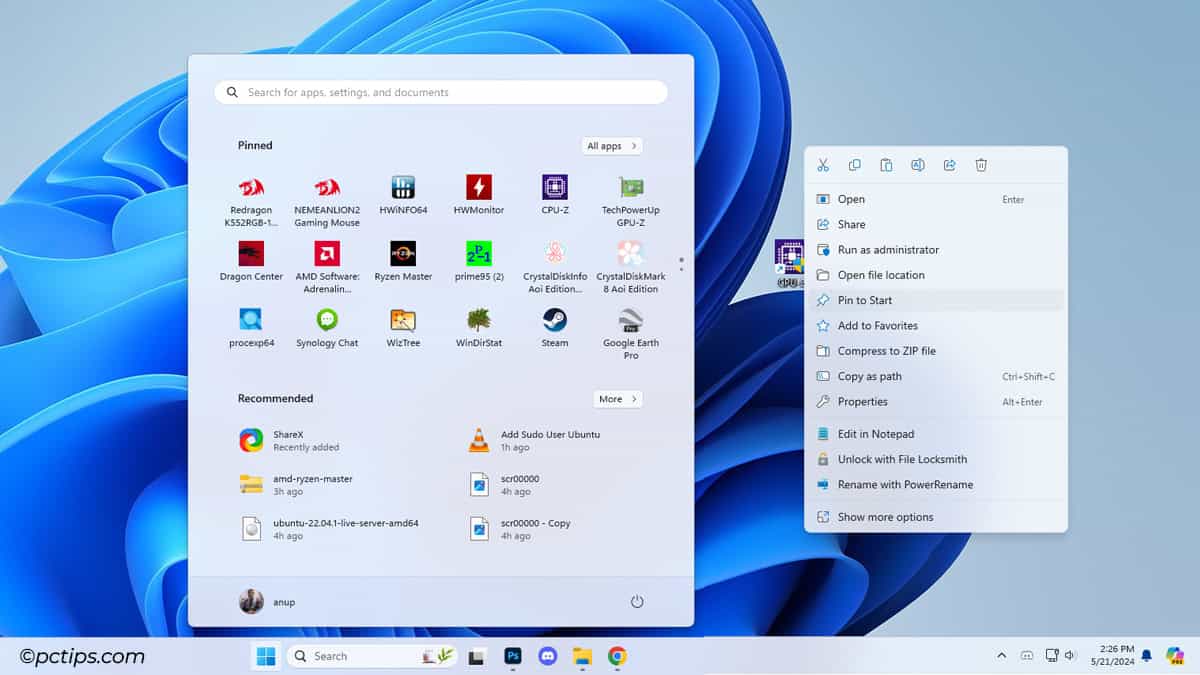
Task: Choose Open file location
Action: (936, 275)
